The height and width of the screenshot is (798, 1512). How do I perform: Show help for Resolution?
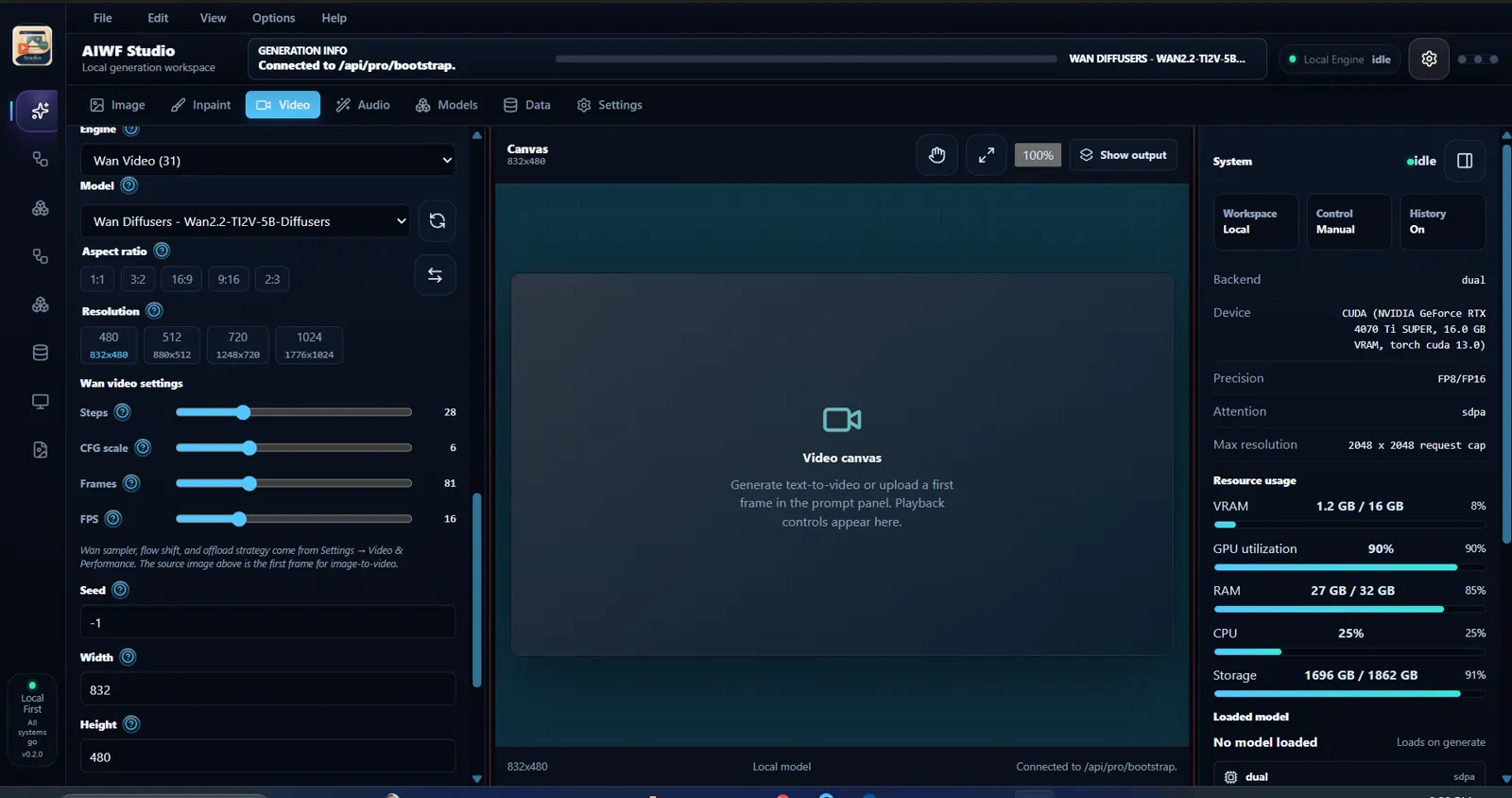[154, 310]
